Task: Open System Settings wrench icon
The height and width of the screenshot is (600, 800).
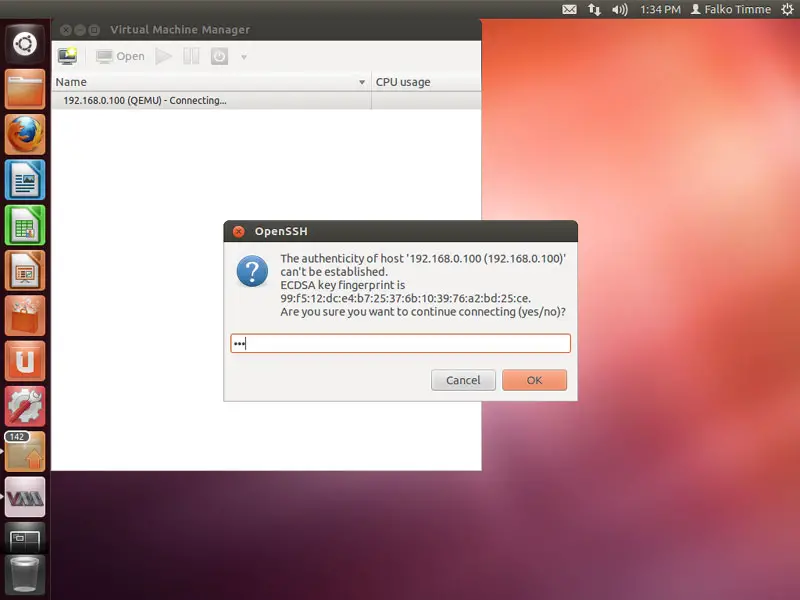Action: click(24, 407)
